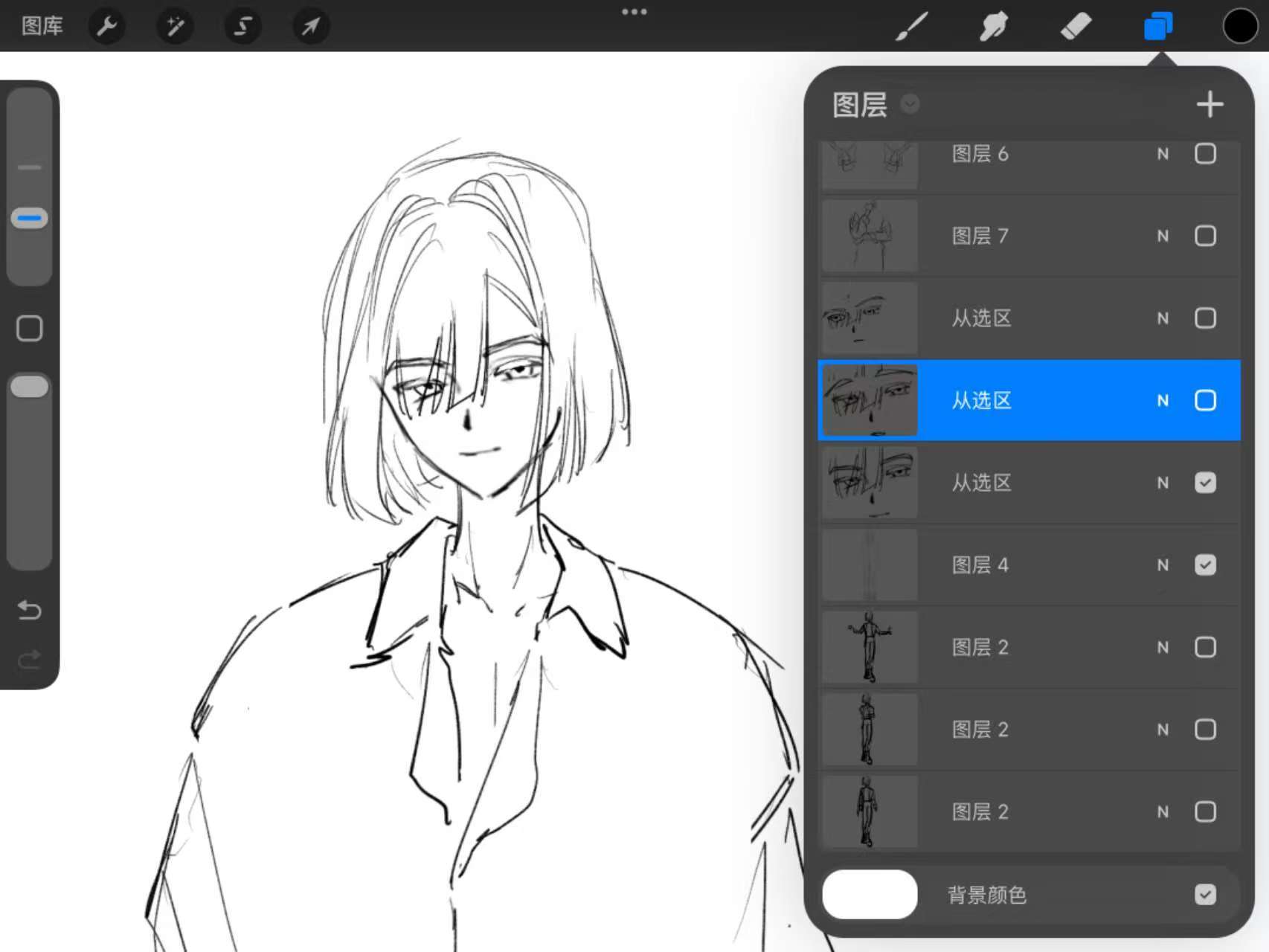Image resolution: width=1269 pixels, height=952 pixels.
Task: Tap the square modify button in sidebar
Action: [29, 328]
